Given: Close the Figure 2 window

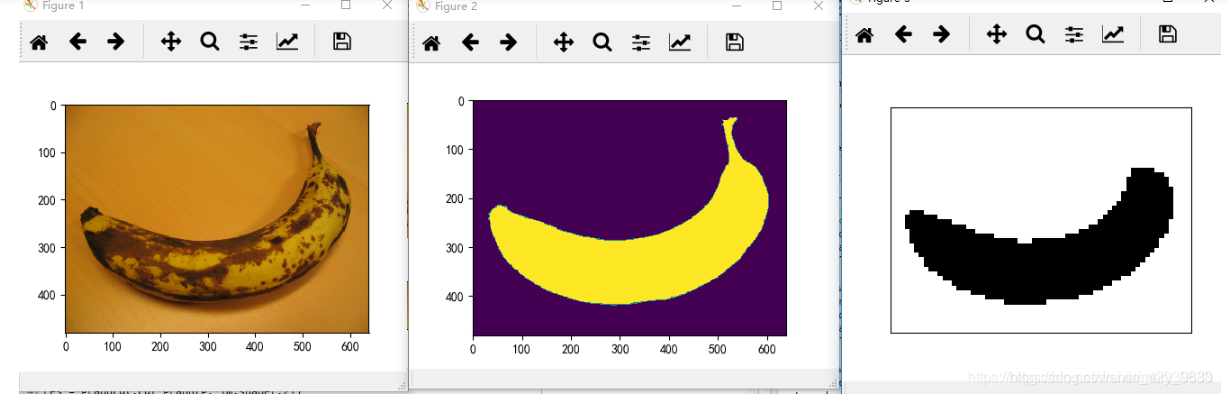Looking at the screenshot, I should tap(819, 5).
